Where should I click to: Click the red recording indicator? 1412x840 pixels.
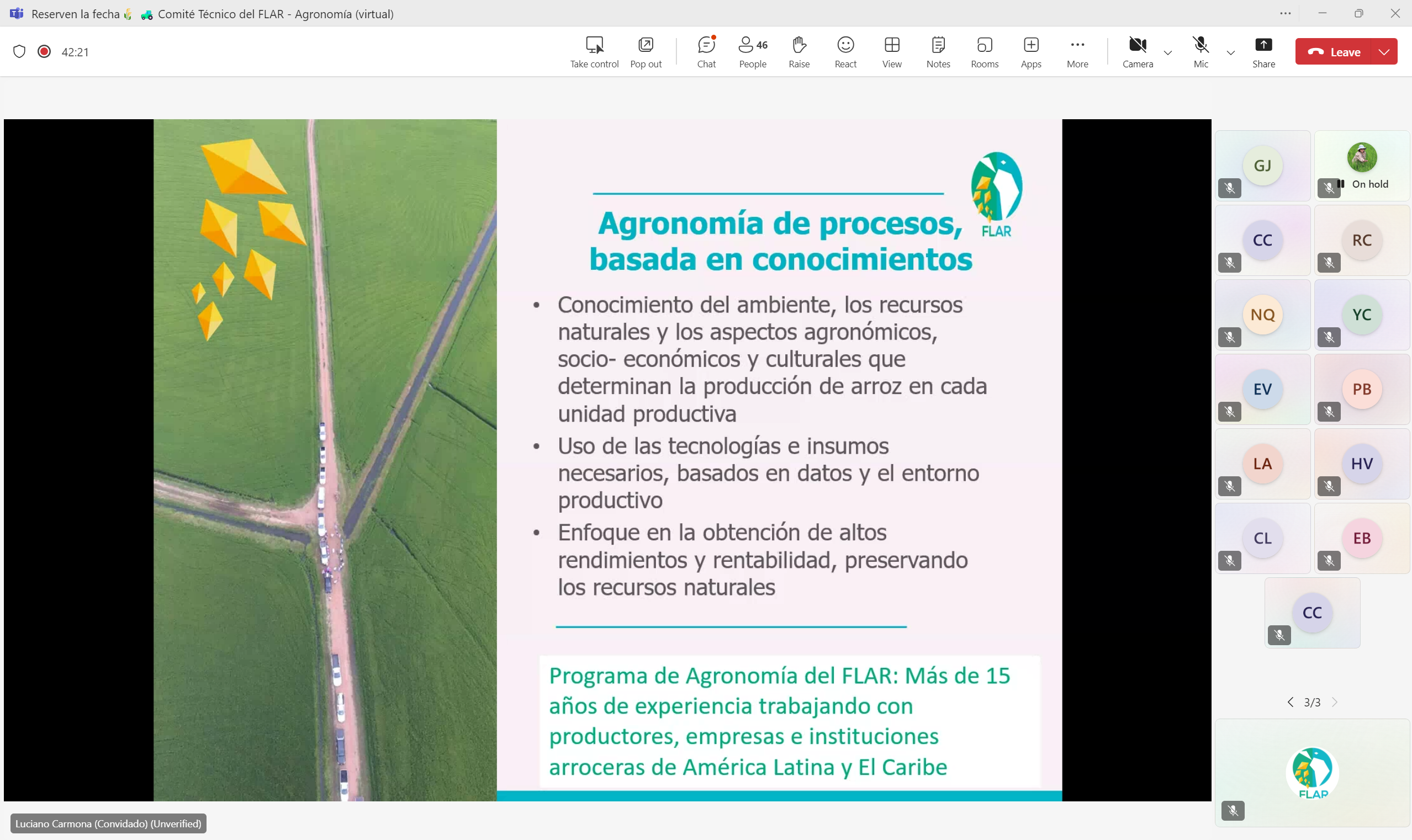pos(44,51)
